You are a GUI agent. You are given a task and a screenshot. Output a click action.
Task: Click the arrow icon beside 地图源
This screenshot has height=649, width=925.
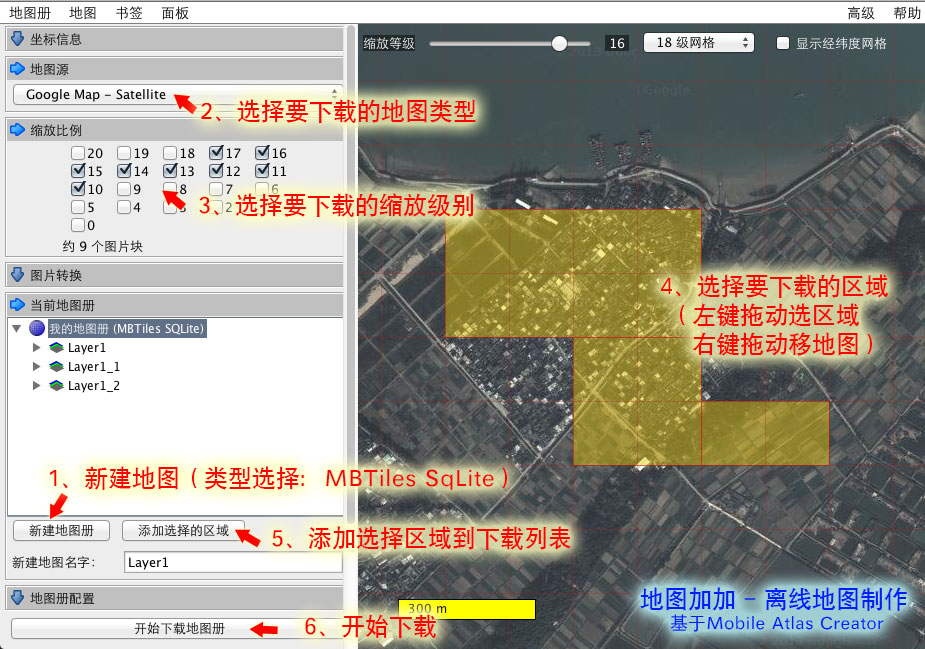18,69
